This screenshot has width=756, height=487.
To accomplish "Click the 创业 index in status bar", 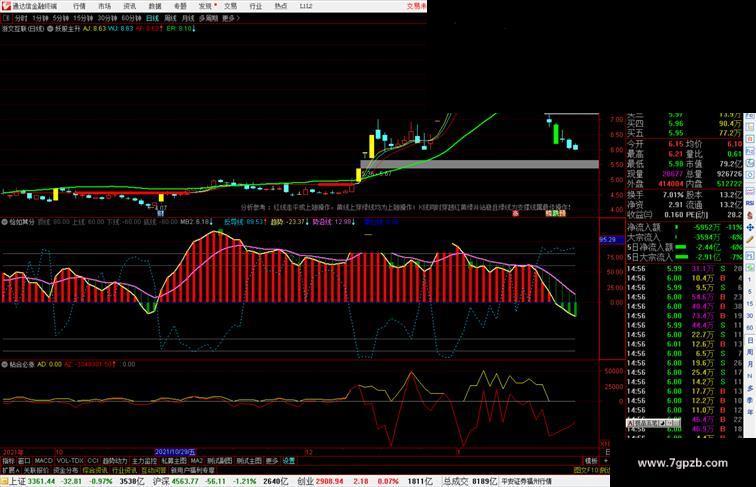I will click(x=306, y=481).
